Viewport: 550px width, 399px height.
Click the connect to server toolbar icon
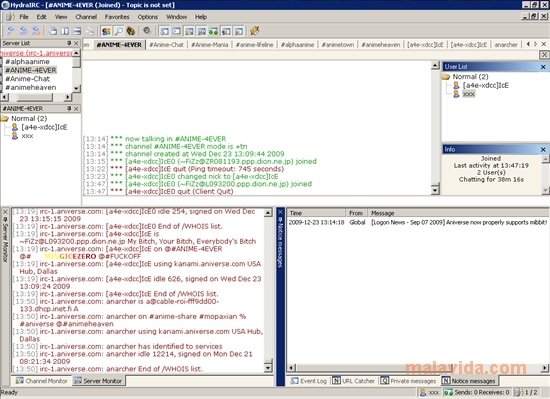coord(11,31)
